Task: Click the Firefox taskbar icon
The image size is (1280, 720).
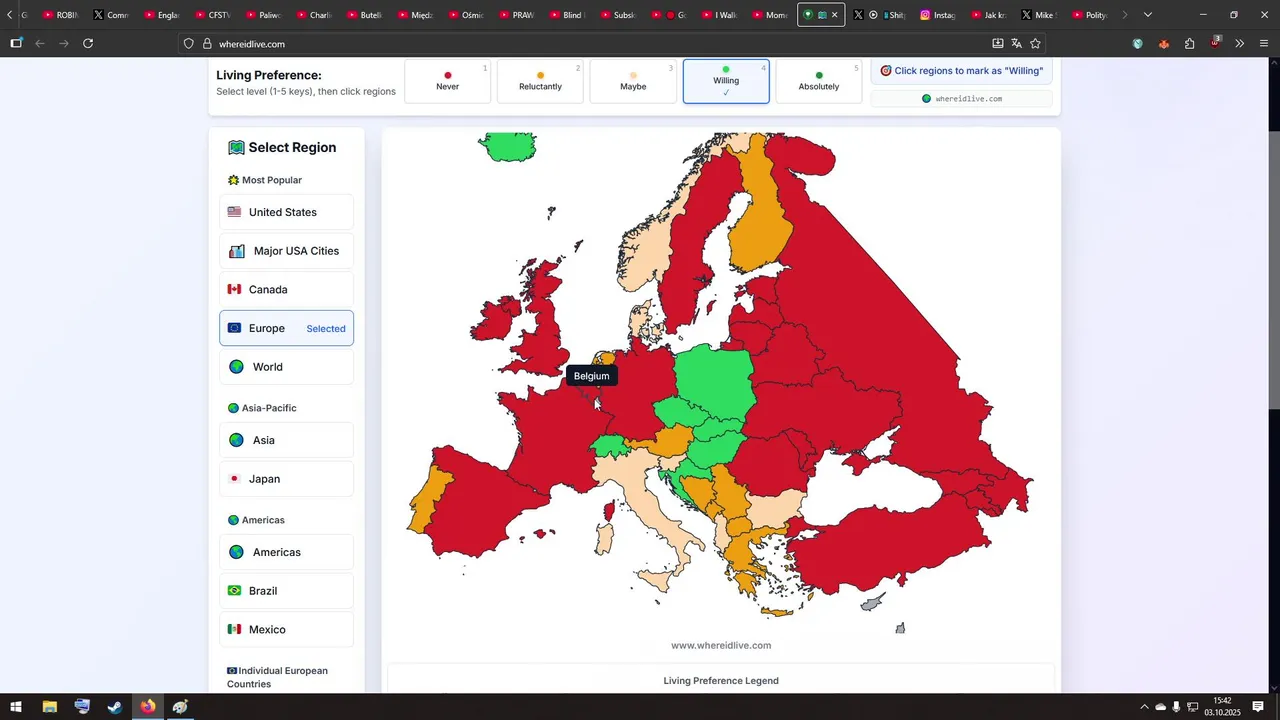Action: [148, 707]
